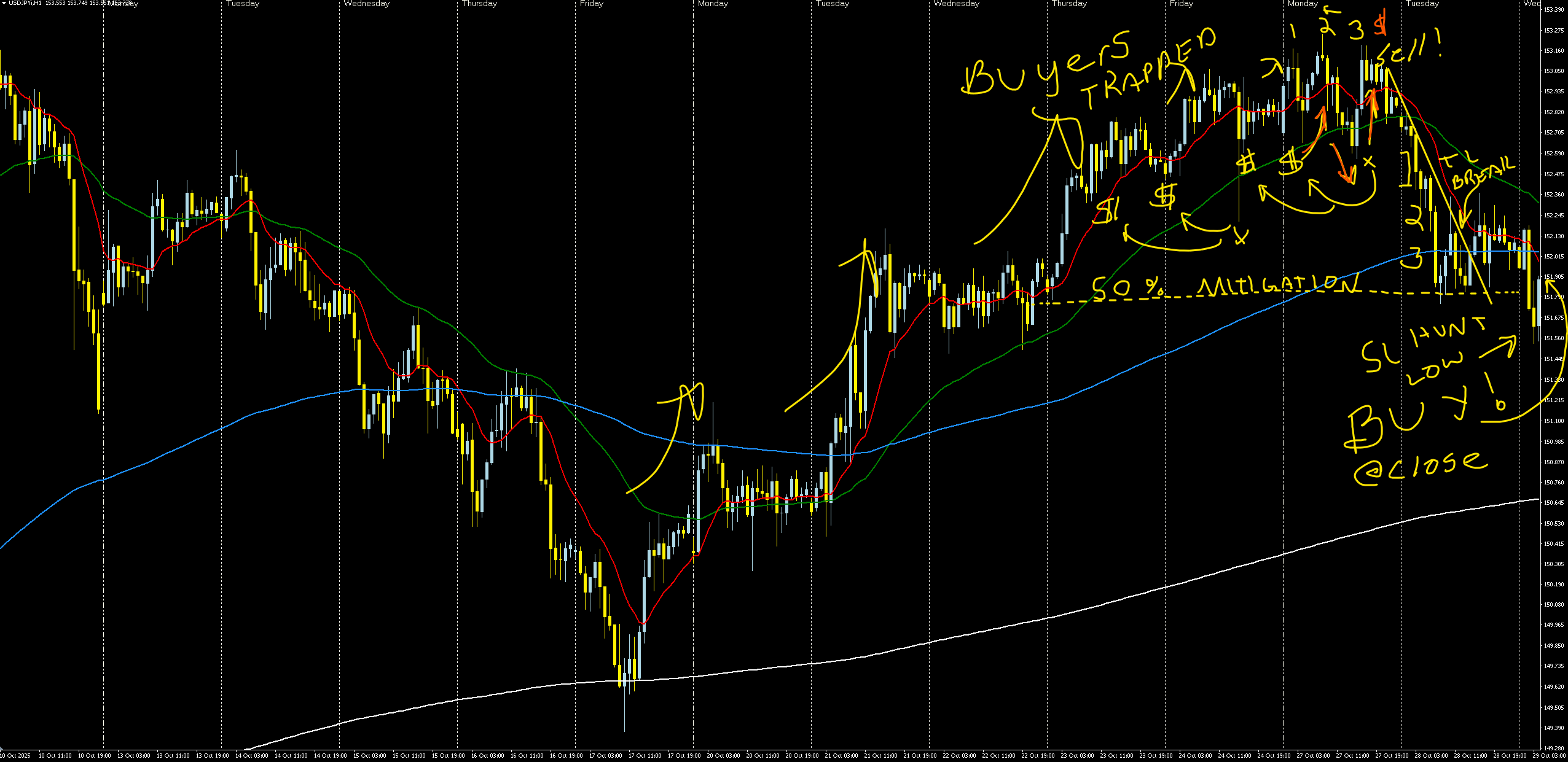
Task: Click the '27 Oct 19:00' time axis label
Action: pos(1392,756)
